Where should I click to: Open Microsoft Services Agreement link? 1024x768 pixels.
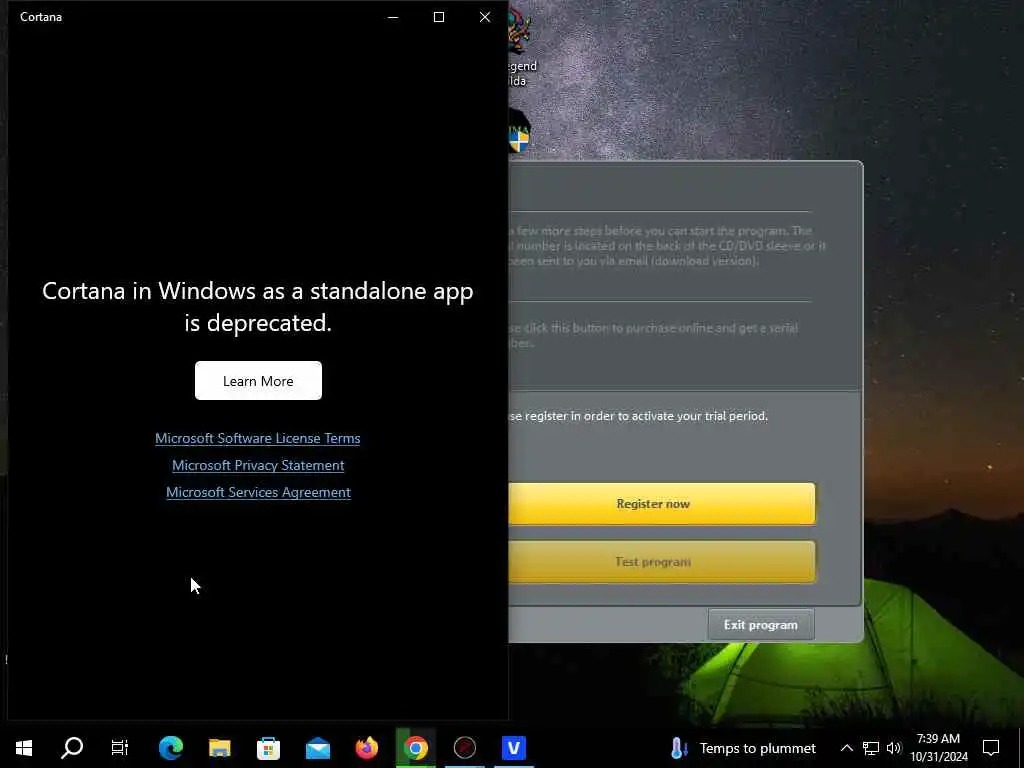[258, 492]
